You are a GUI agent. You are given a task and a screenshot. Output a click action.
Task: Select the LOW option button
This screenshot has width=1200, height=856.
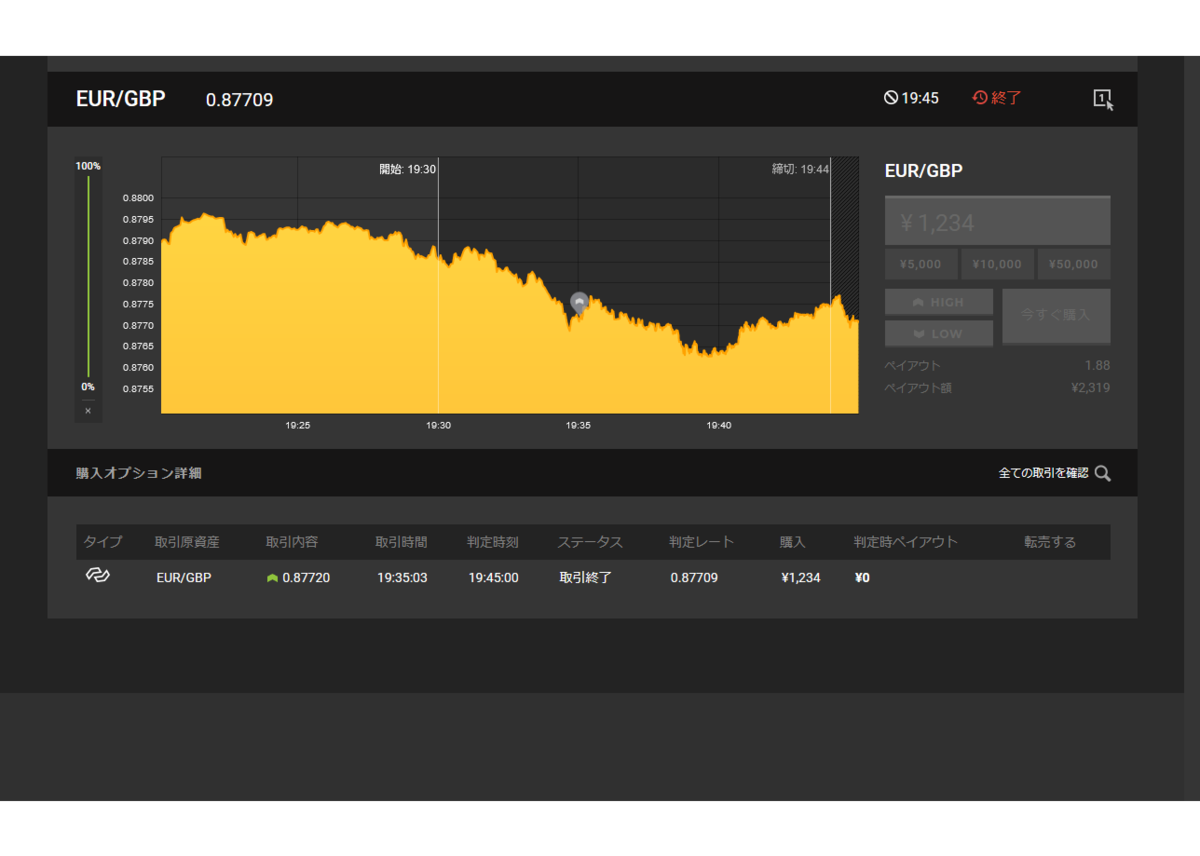939,333
